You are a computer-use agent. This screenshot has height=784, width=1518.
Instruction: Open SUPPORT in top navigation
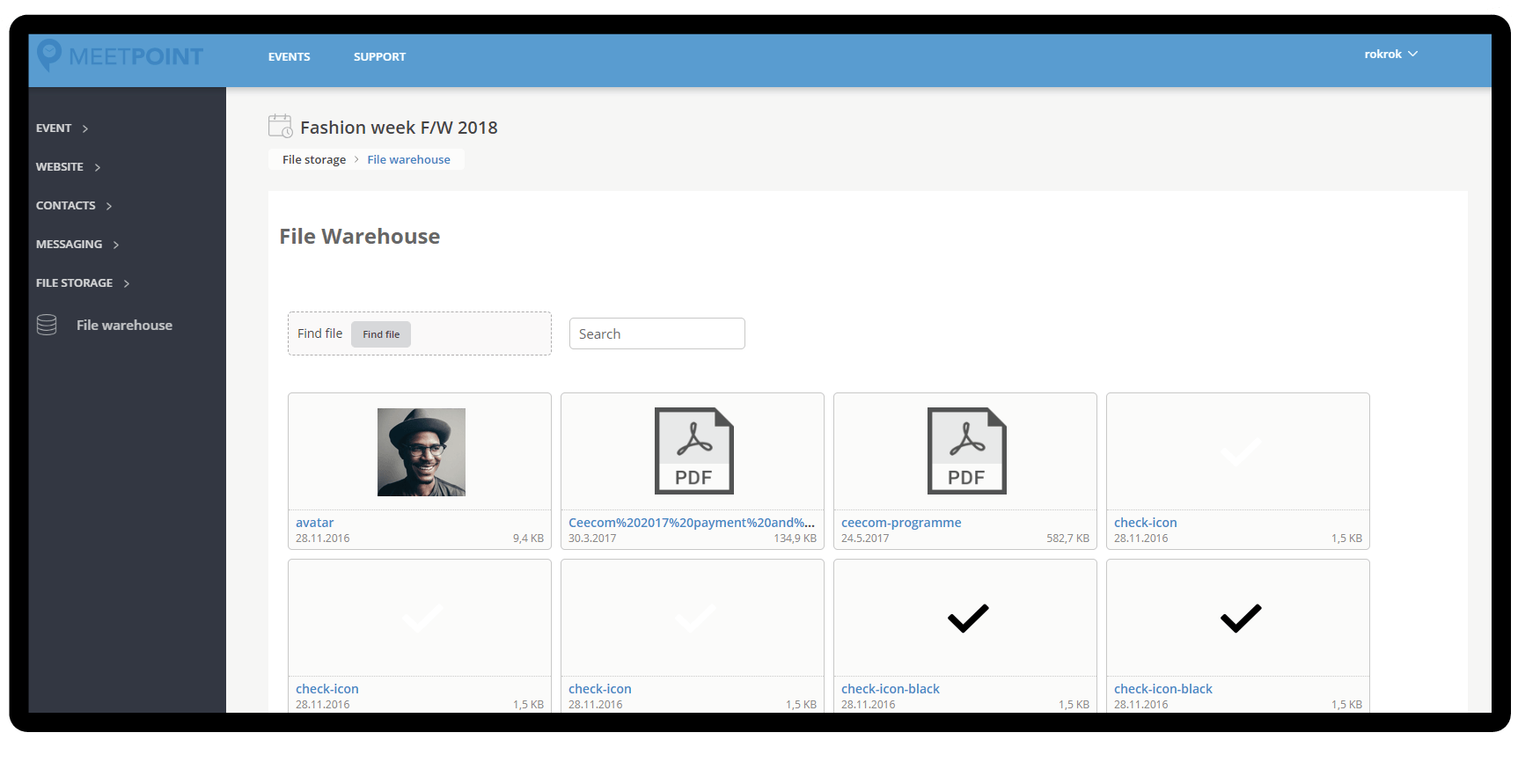point(379,57)
